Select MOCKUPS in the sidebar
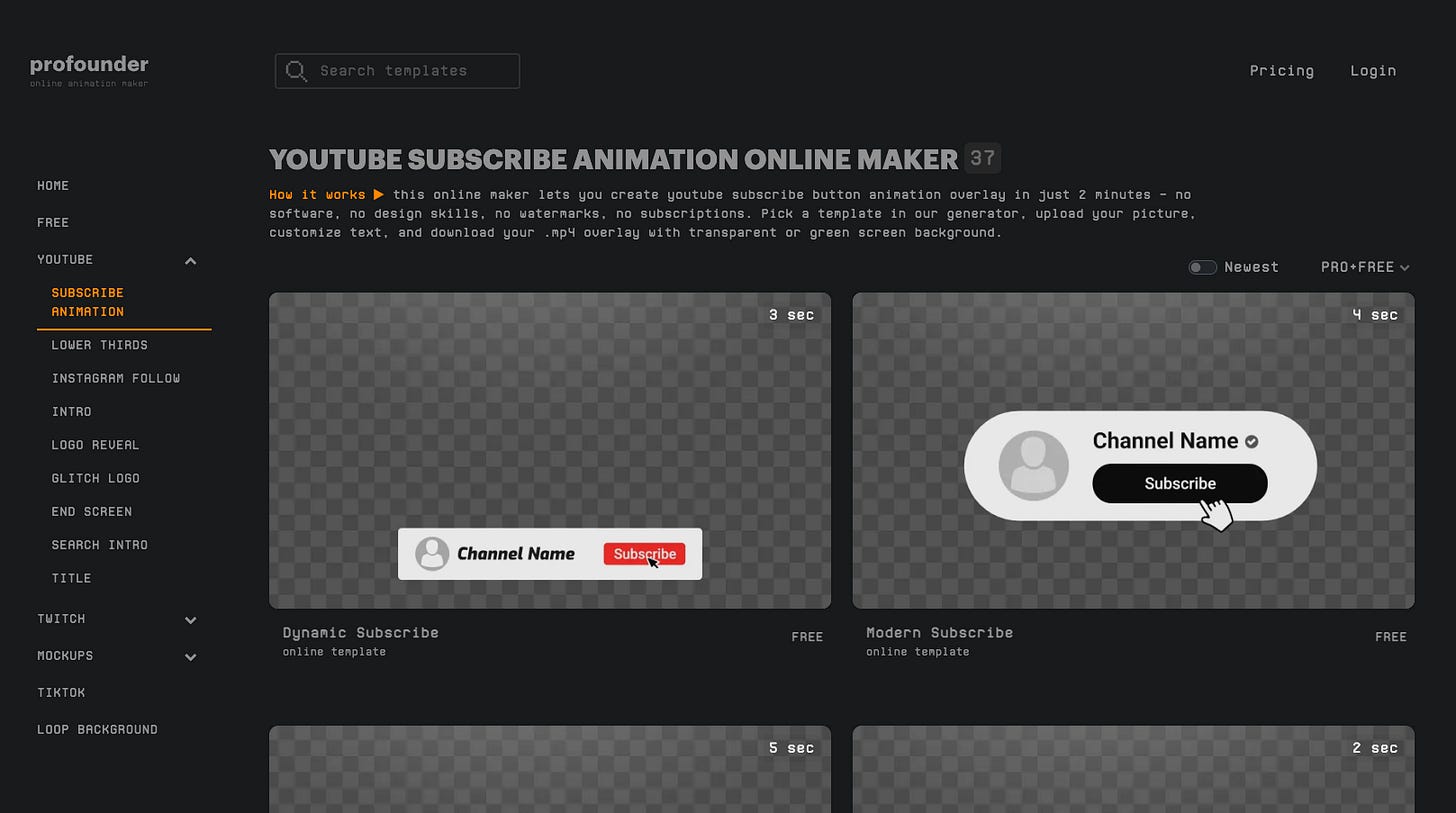 click(x=65, y=656)
